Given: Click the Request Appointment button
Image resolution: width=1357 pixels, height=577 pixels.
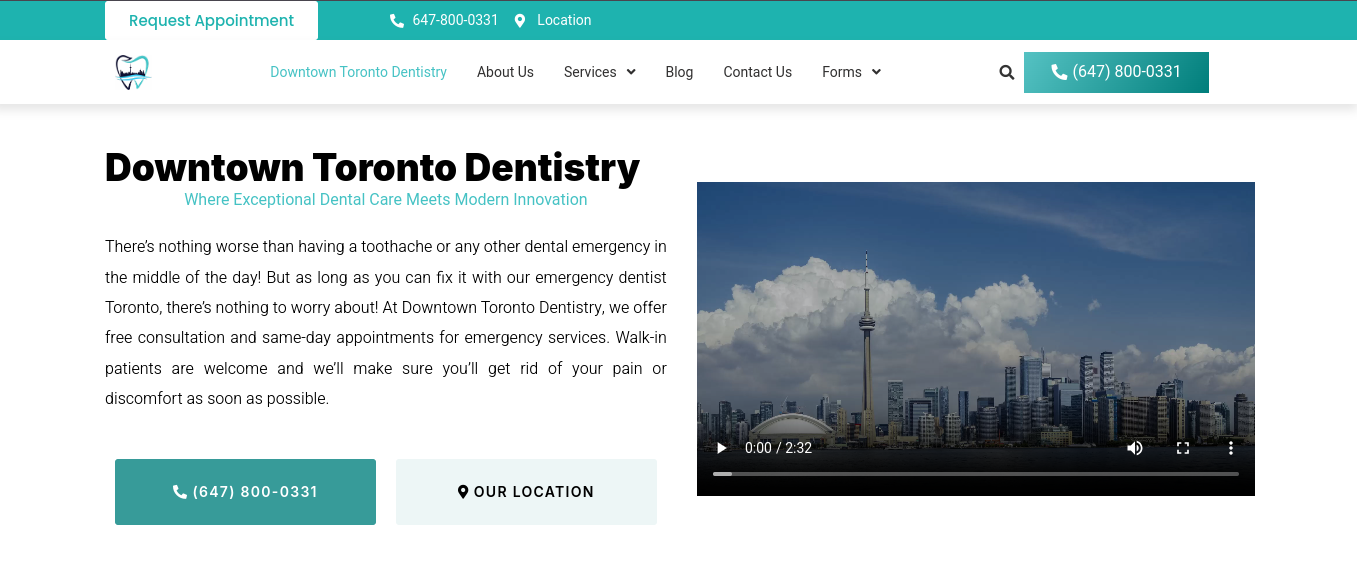Looking at the screenshot, I should pyautogui.click(x=211, y=21).
